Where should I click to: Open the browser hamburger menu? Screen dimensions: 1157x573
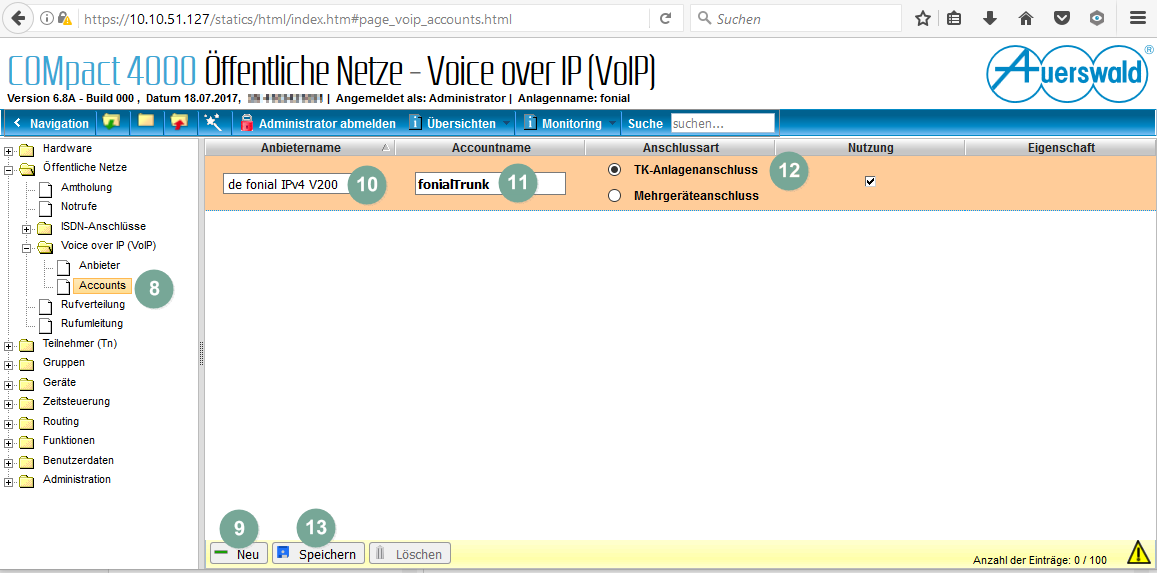click(1137, 18)
